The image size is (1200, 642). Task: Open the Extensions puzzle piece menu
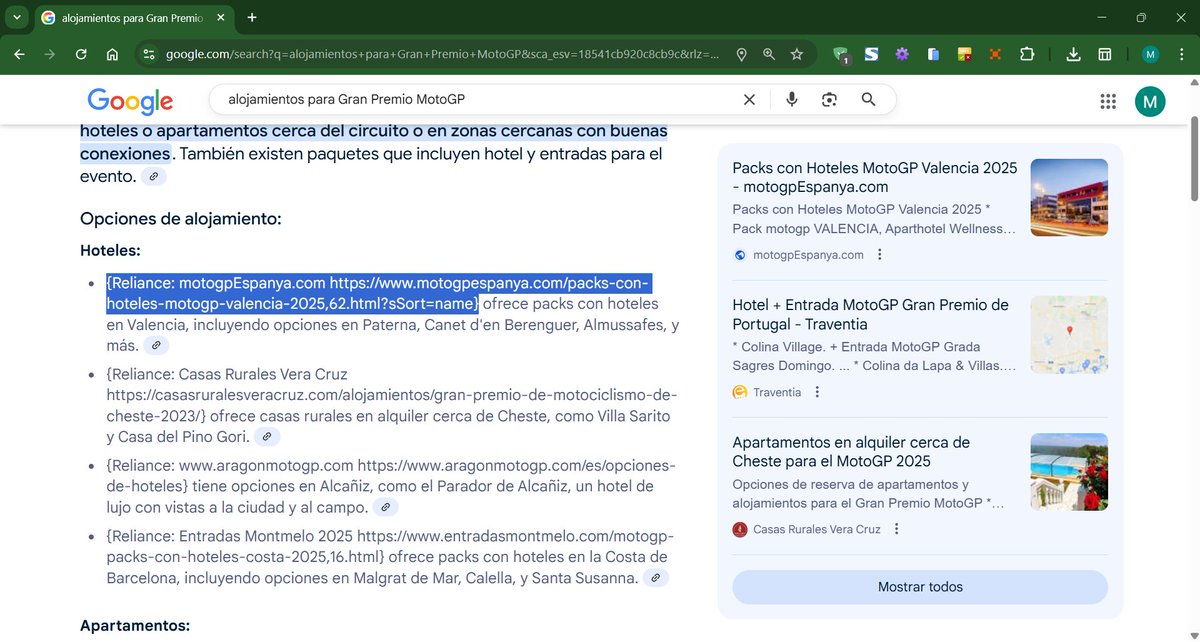pyautogui.click(x=1027, y=55)
